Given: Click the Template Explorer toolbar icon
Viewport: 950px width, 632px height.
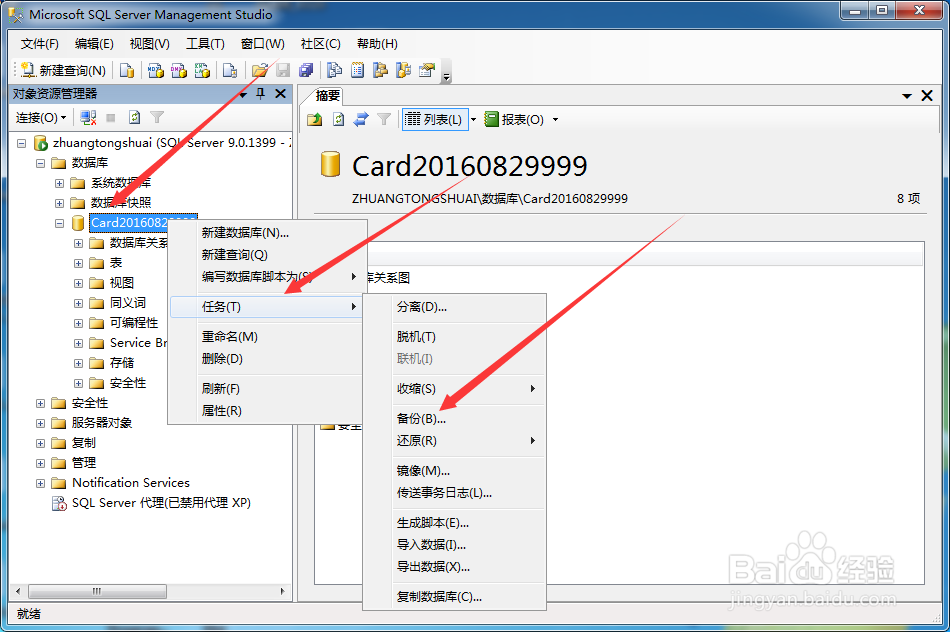Looking at the screenshot, I should 404,70.
